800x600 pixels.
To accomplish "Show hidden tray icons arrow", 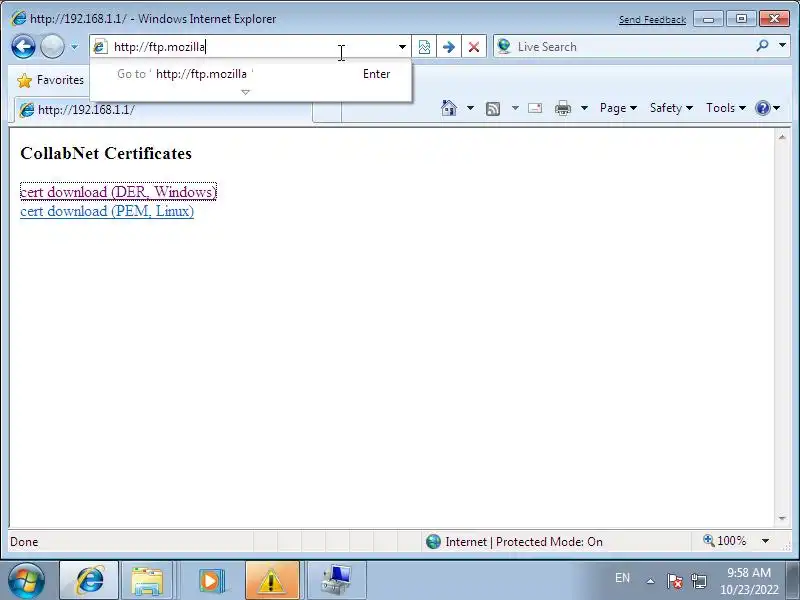I will [x=651, y=581].
